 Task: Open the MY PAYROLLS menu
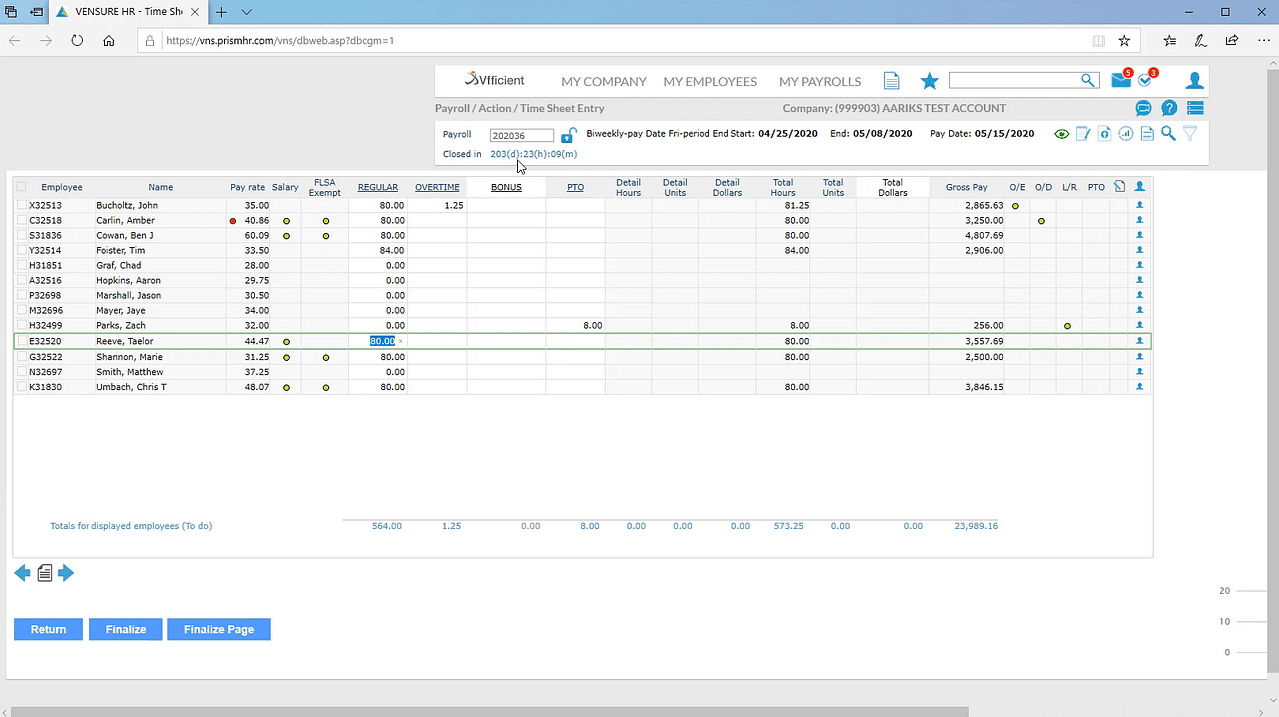819,82
